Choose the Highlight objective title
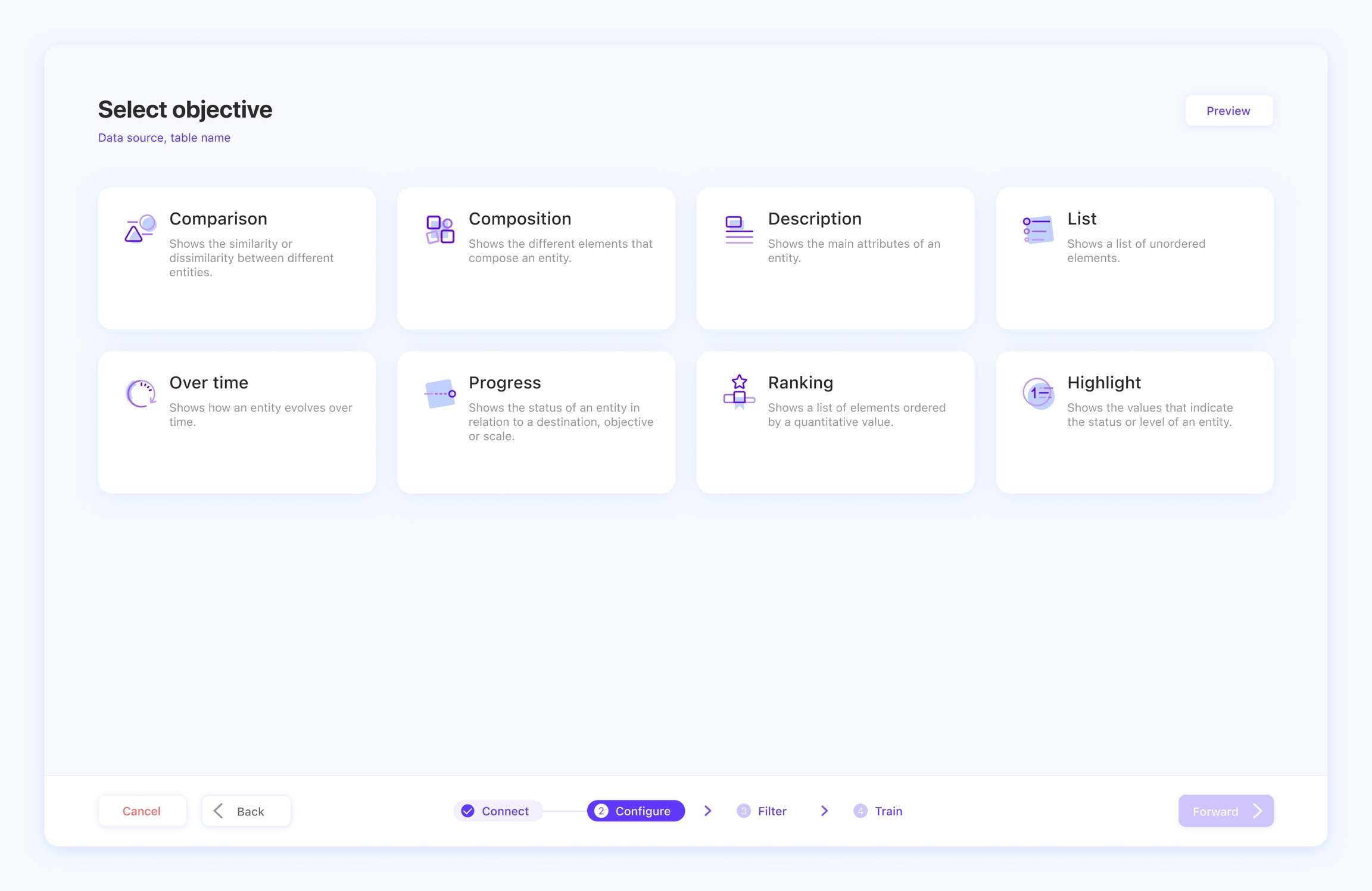 click(1103, 382)
